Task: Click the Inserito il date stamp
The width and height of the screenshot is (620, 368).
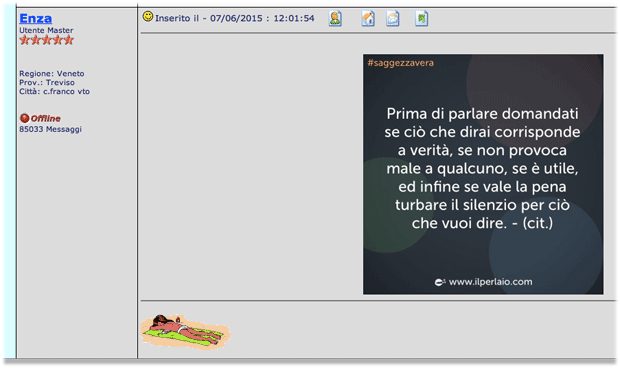Action: pyautogui.click(x=235, y=18)
